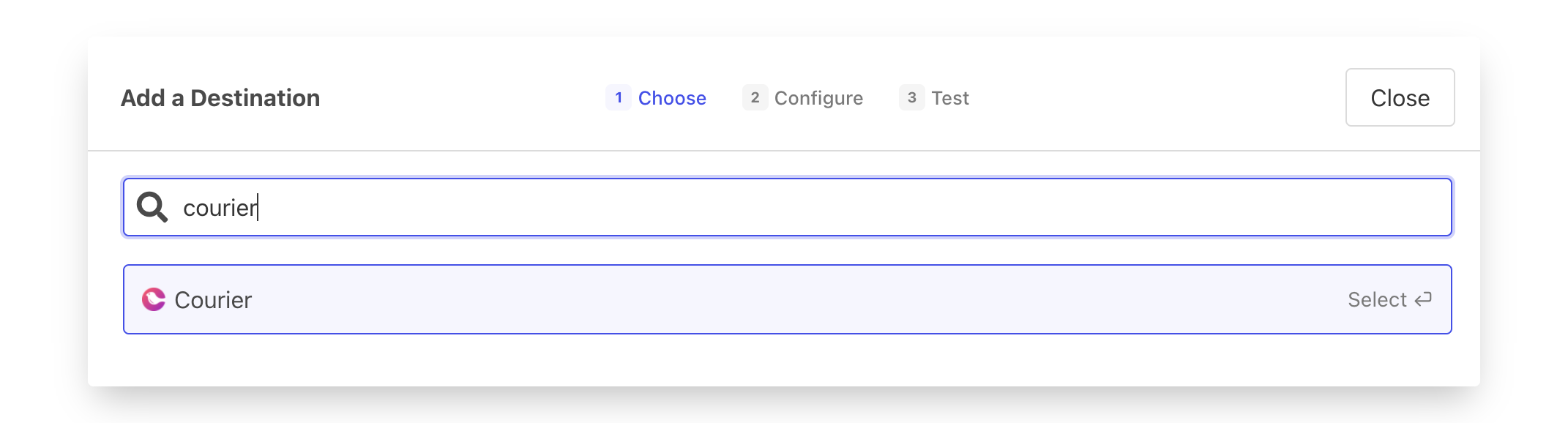Click the return arrow icon beside Select
The image size is (1568, 423).
tap(1423, 299)
